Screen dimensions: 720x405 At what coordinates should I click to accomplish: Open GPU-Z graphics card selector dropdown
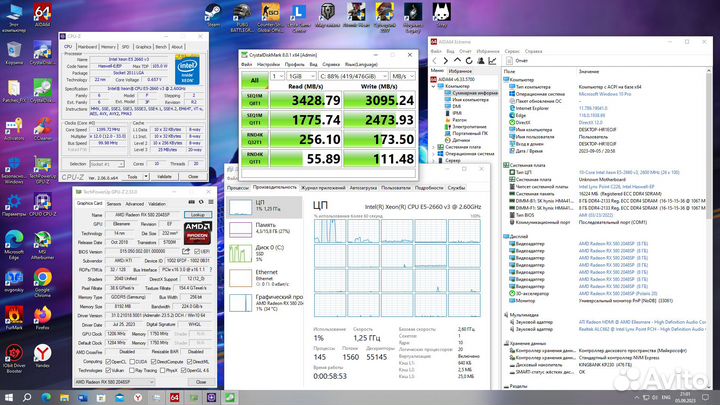coord(114,382)
